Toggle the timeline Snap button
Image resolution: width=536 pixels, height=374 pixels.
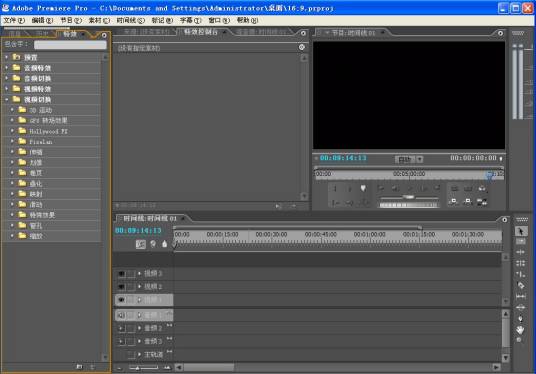click(140, 244)
